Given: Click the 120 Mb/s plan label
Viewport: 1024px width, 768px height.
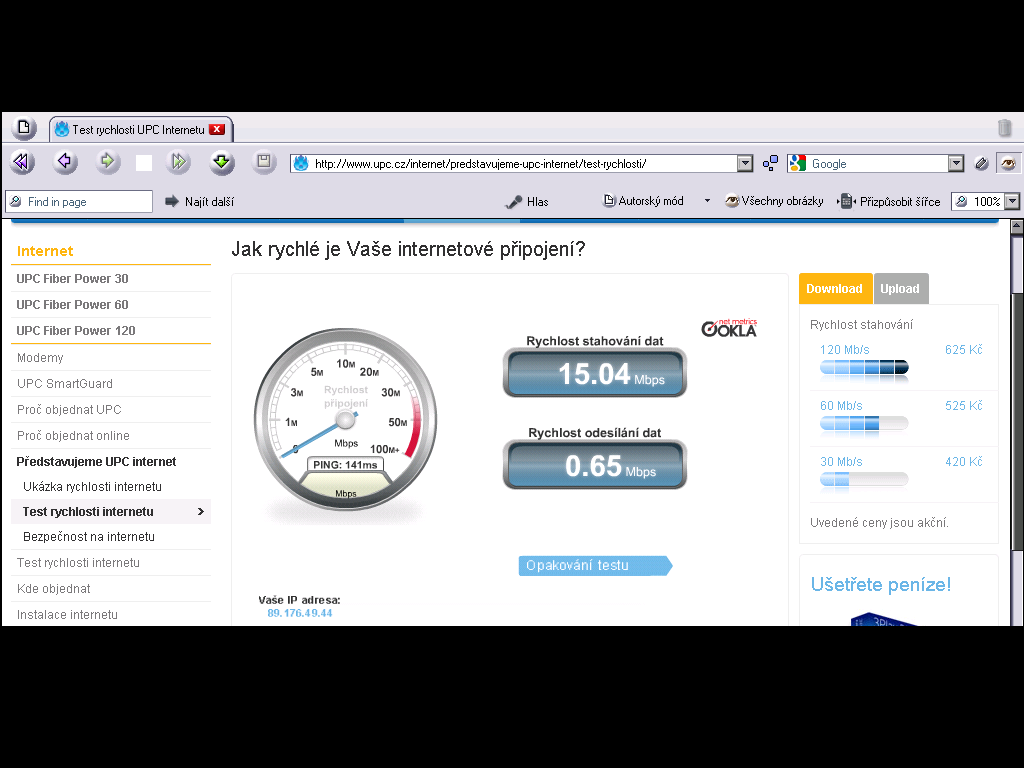Looking at the screenshot, I should 844,350.
